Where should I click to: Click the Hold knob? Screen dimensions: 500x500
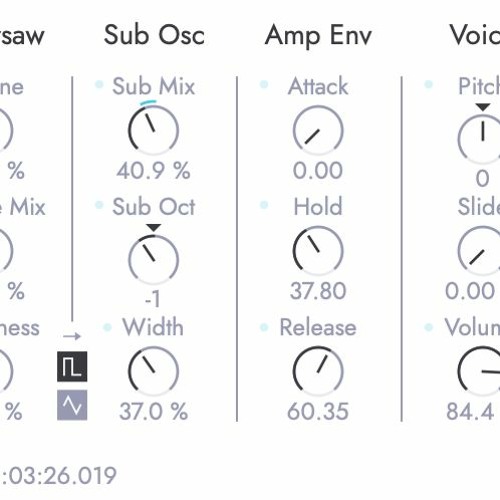pos(318,250)
